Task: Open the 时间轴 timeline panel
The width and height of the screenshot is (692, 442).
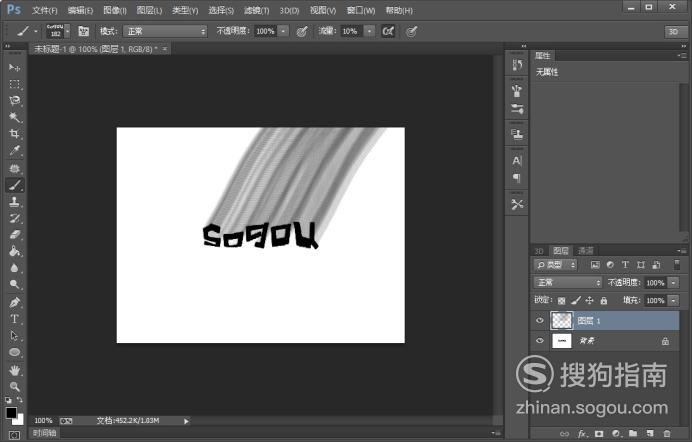Action: 45,433
